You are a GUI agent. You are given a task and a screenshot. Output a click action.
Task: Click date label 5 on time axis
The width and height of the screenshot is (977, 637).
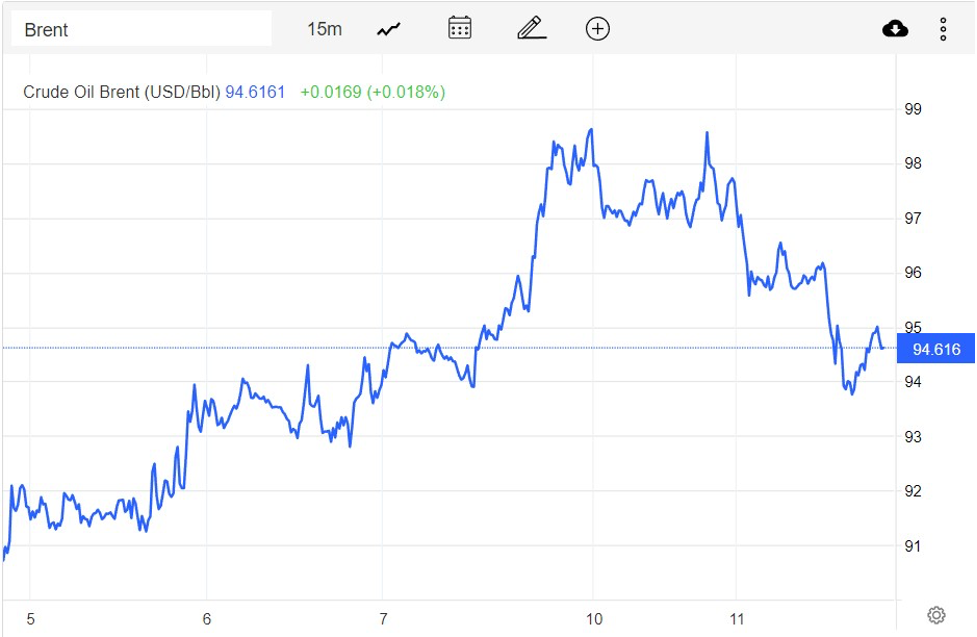coord(30,619)
